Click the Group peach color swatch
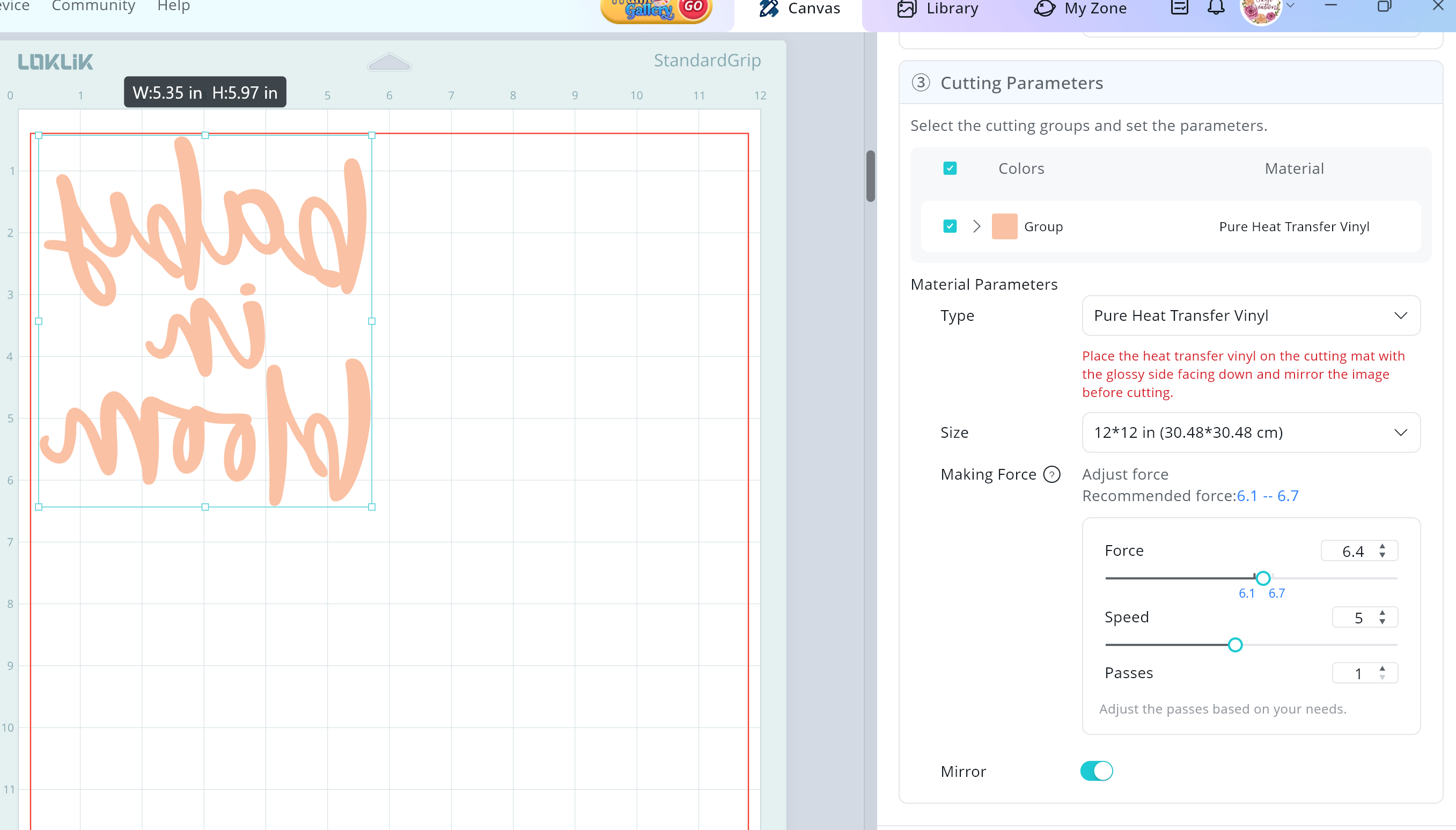Screen dimensions: 1456x830 tap(1004, 226)
